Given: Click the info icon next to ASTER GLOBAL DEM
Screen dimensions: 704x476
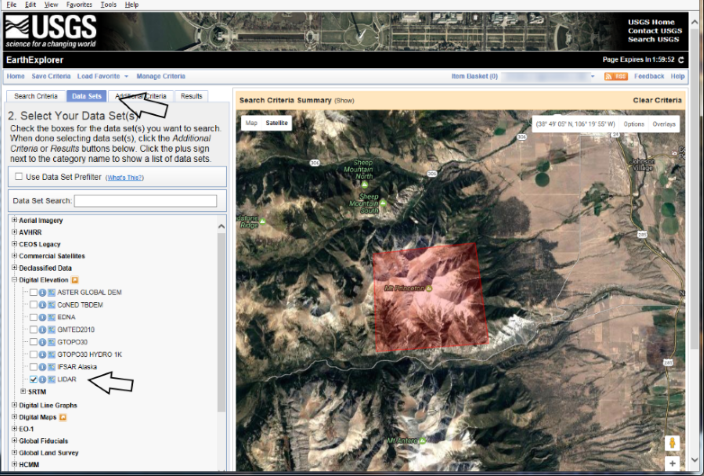Looking at the screenshot, I should (43, 291).
